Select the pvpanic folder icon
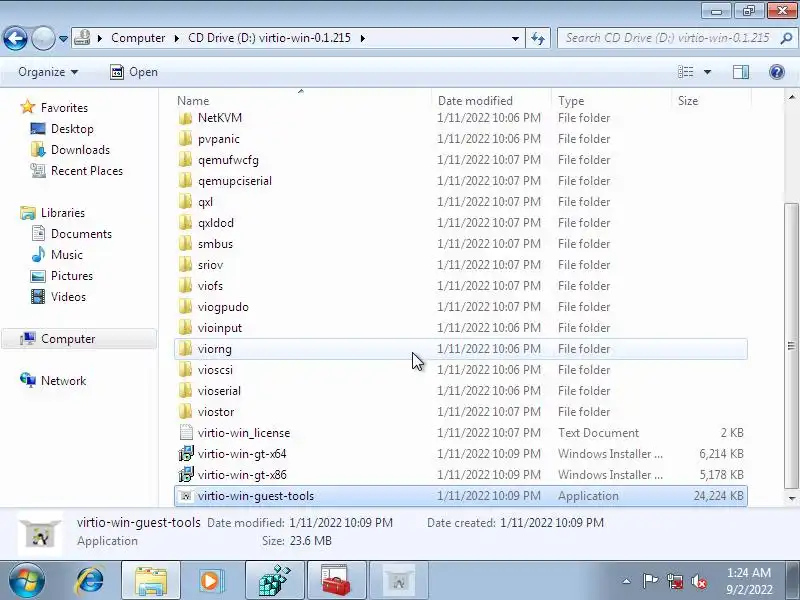Image resolution: width=800 pixels, height=600 pixels. tap(186, 139)
